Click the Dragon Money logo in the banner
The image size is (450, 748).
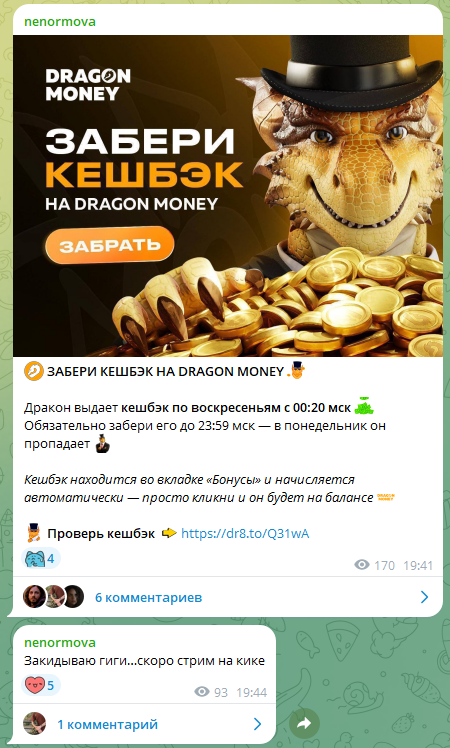coord(88,84)
